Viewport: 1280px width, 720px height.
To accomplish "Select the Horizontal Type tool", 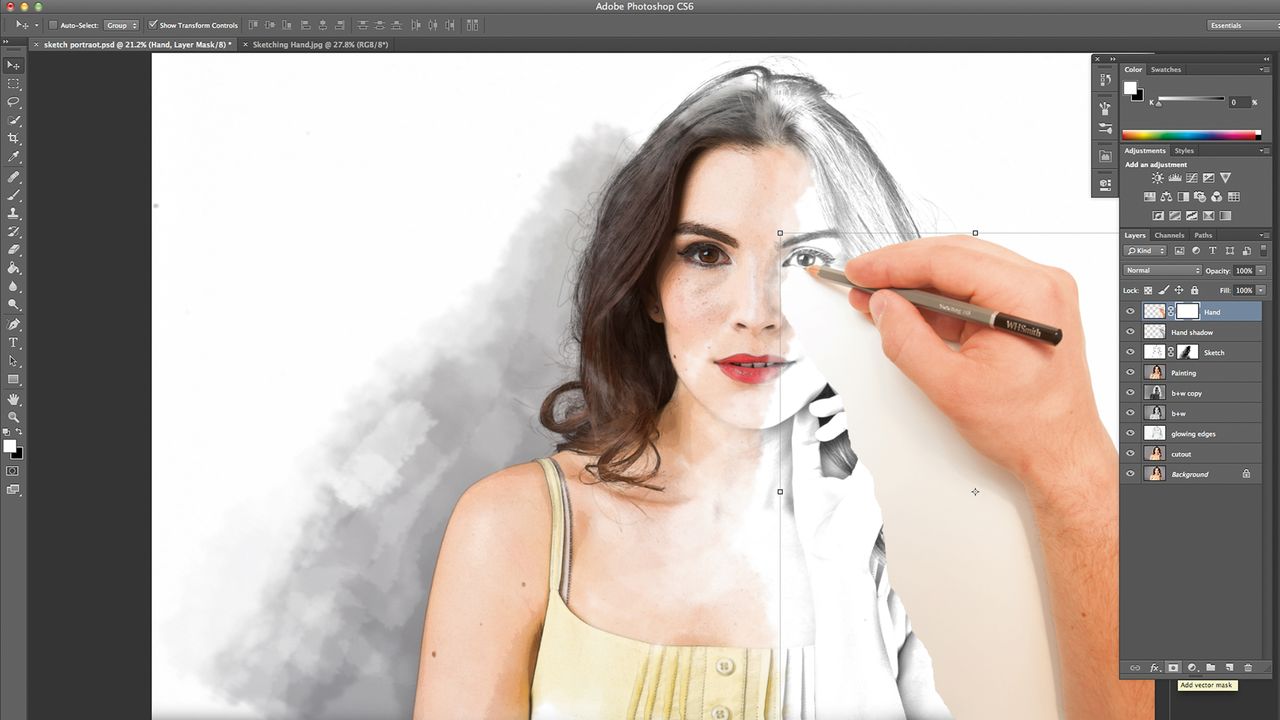I will (13, 343).
